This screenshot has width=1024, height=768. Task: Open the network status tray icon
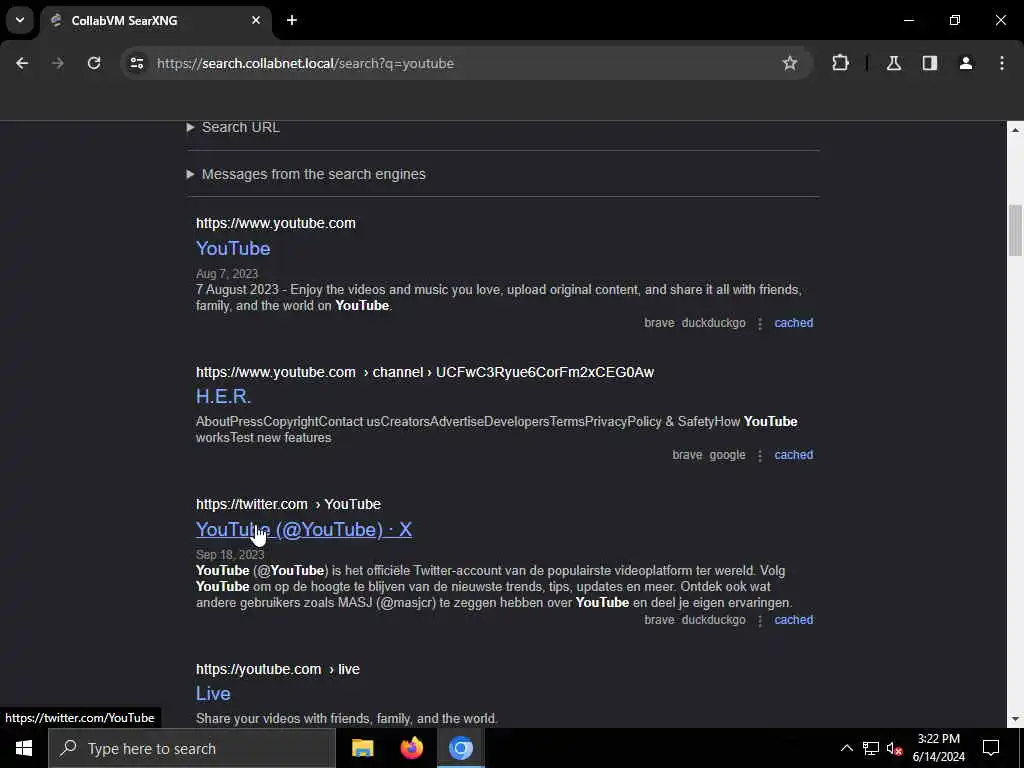(x=871, y=748)
